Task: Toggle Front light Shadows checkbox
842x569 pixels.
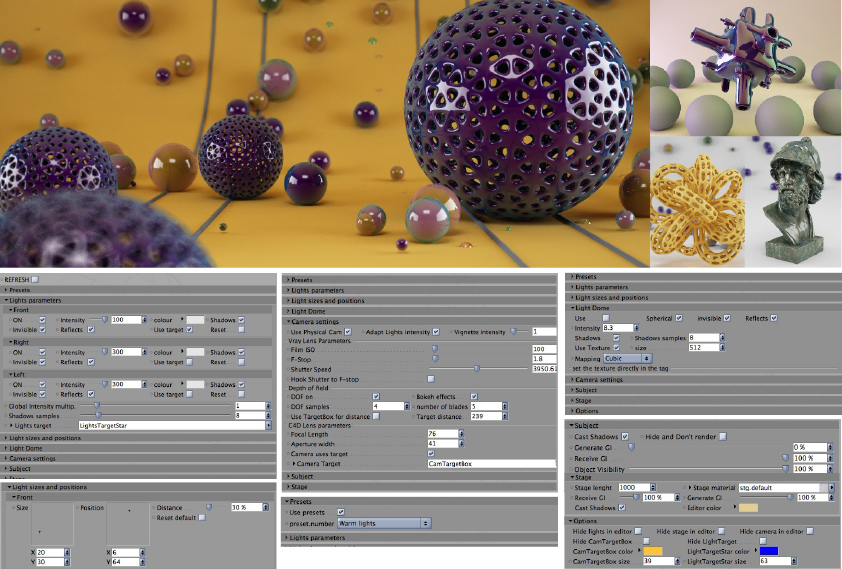Action: pos(242,320)
